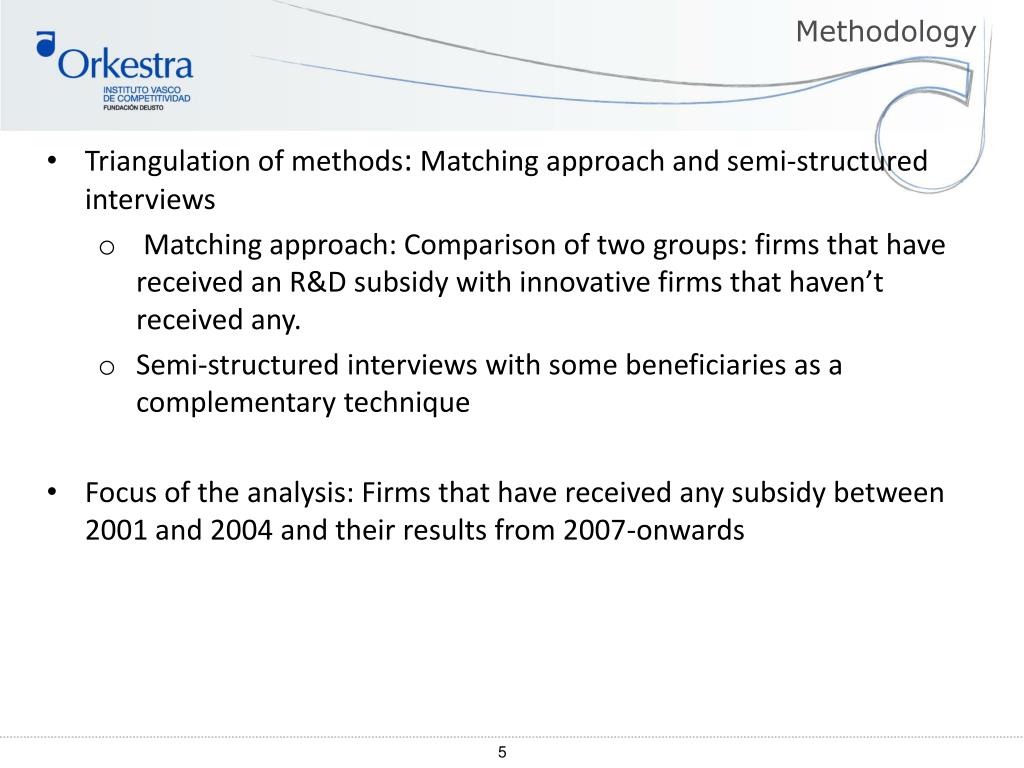Click the bullet dot before Focus of the analysis
The width and height of the screenshot is (1024, 768).
pyautogui.click(x=52, y=492)
